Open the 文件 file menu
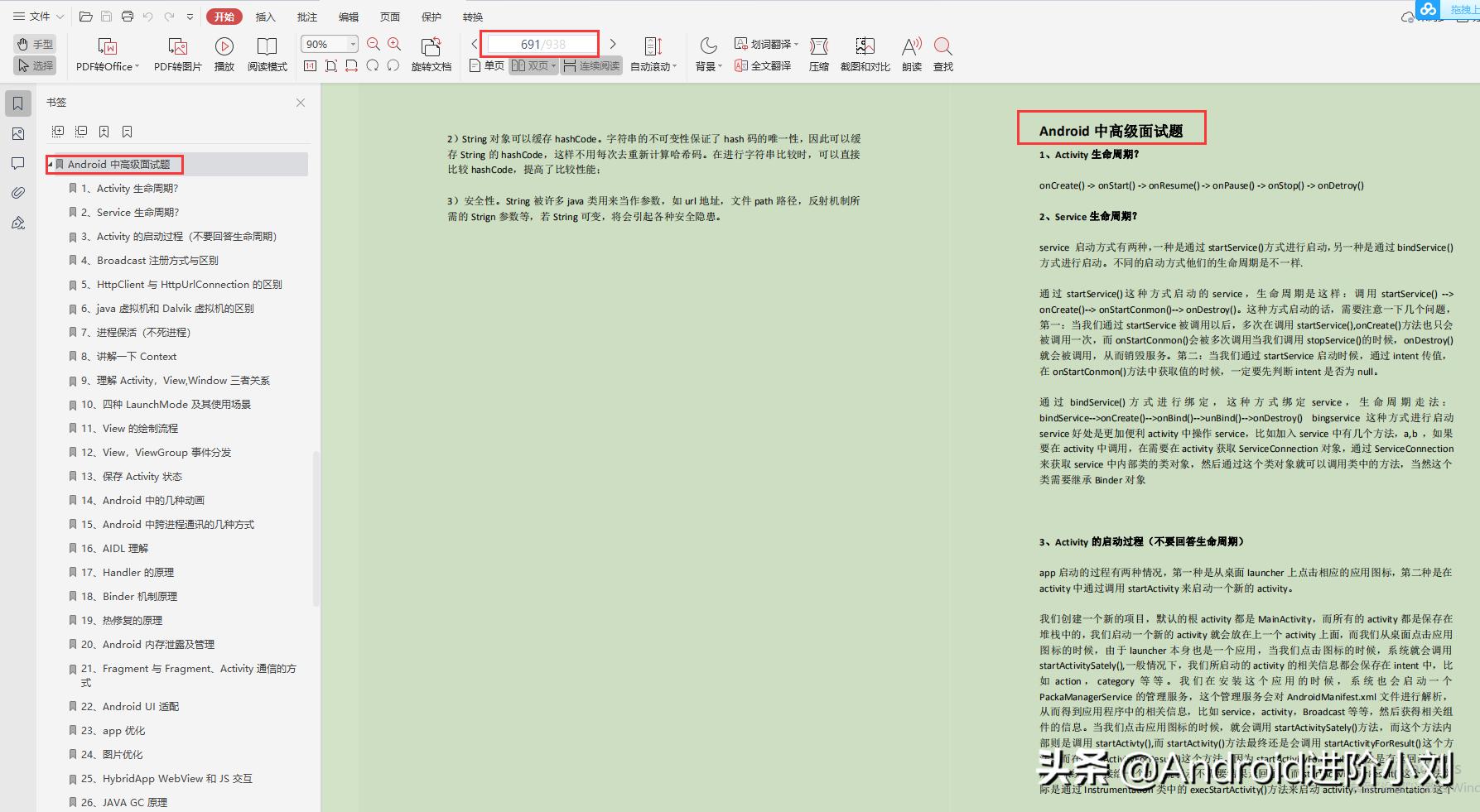1480x812 pixels. coord(36,16)
